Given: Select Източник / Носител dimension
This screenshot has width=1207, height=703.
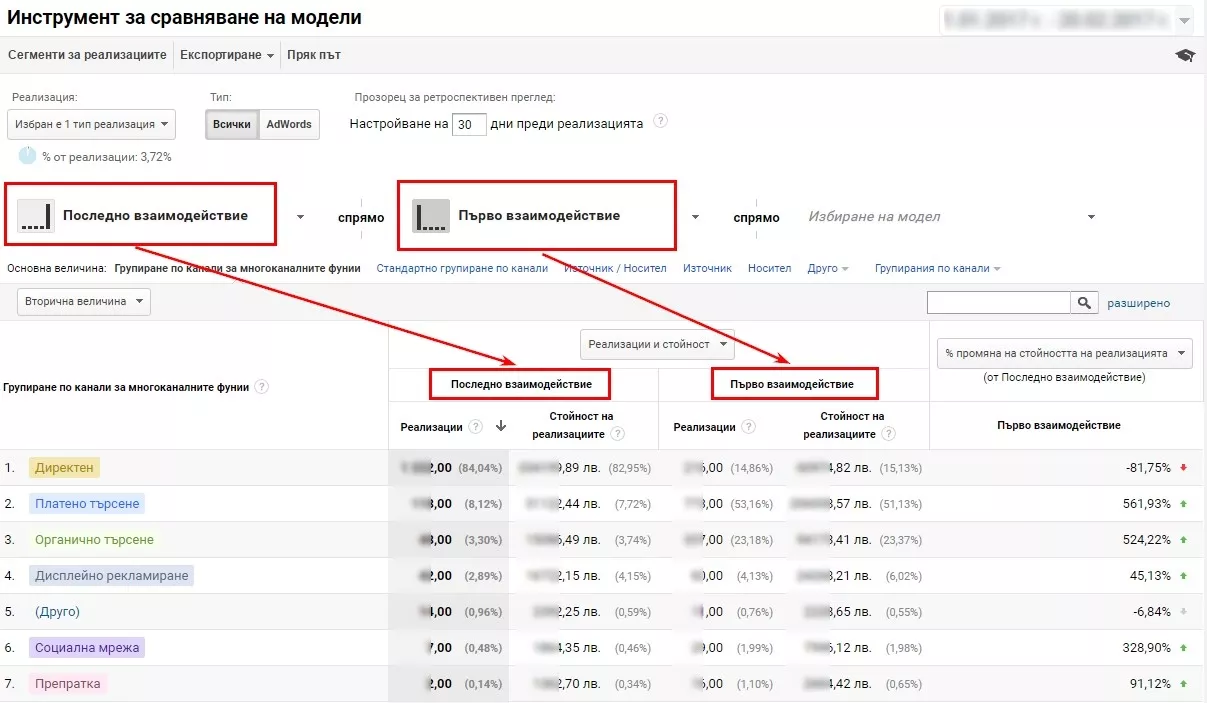Looking at the screenshot, I should click(x=616, y=268).
